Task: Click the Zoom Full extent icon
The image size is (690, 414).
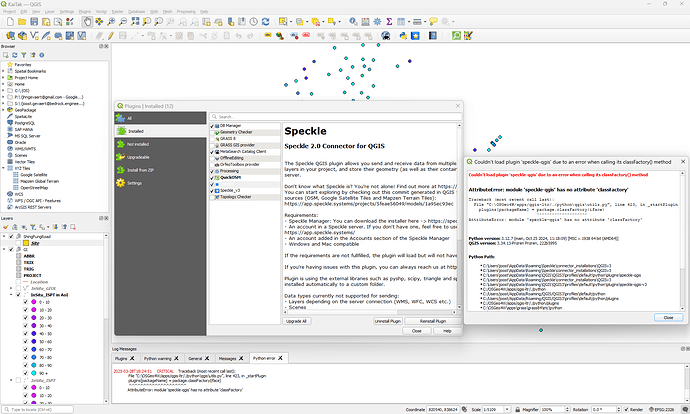Action: [135, 22]
